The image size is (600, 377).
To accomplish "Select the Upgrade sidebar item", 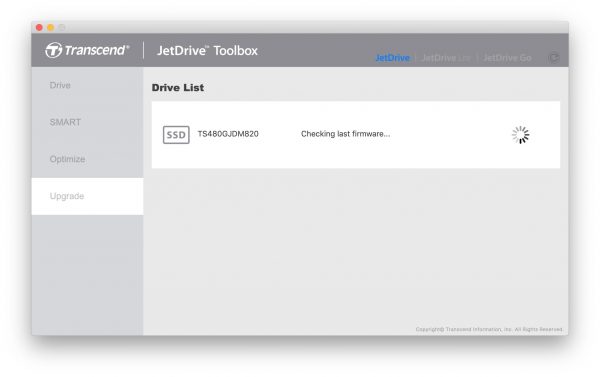I will (x=87, y=196).
